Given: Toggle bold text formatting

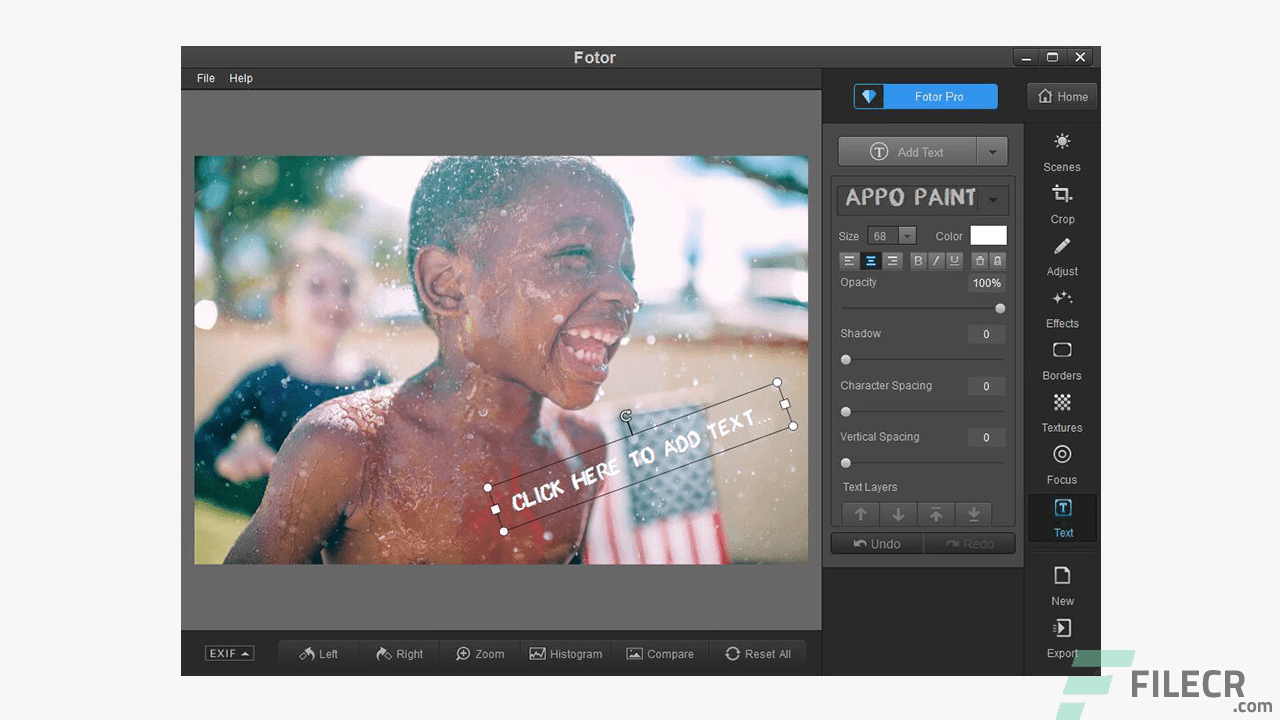Looking at the screenshot, I should pos(918,260).
